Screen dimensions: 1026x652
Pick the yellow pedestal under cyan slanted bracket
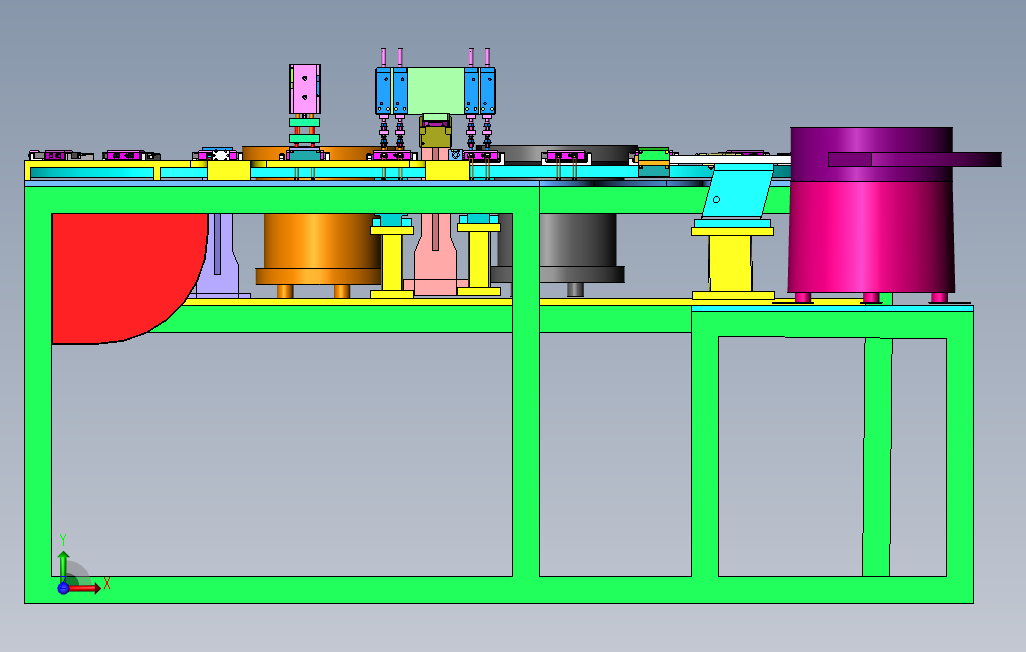pyautogui.click(x=733, y=264)
